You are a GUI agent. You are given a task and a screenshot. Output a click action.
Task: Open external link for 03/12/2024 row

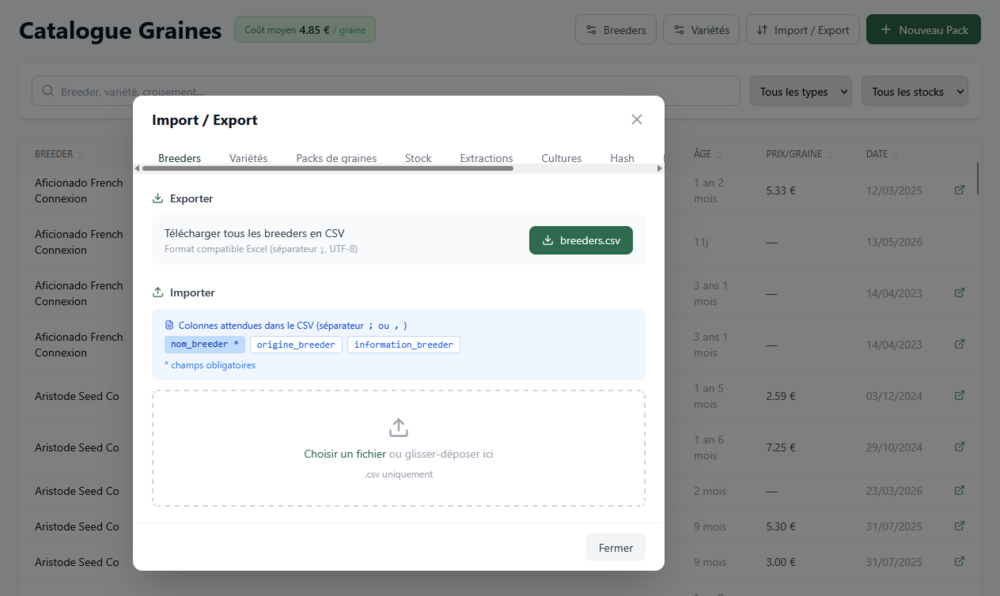tap(959, 395)
